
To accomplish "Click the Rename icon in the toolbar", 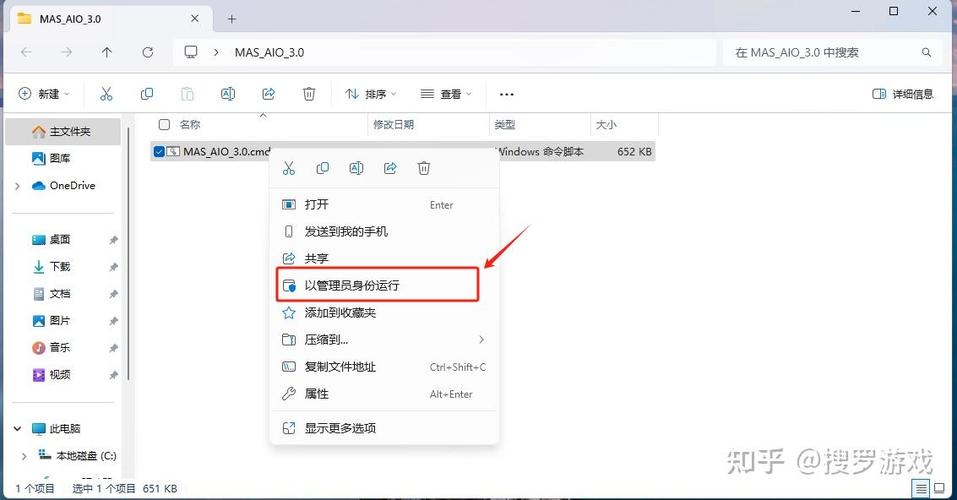I will (228, 94).
